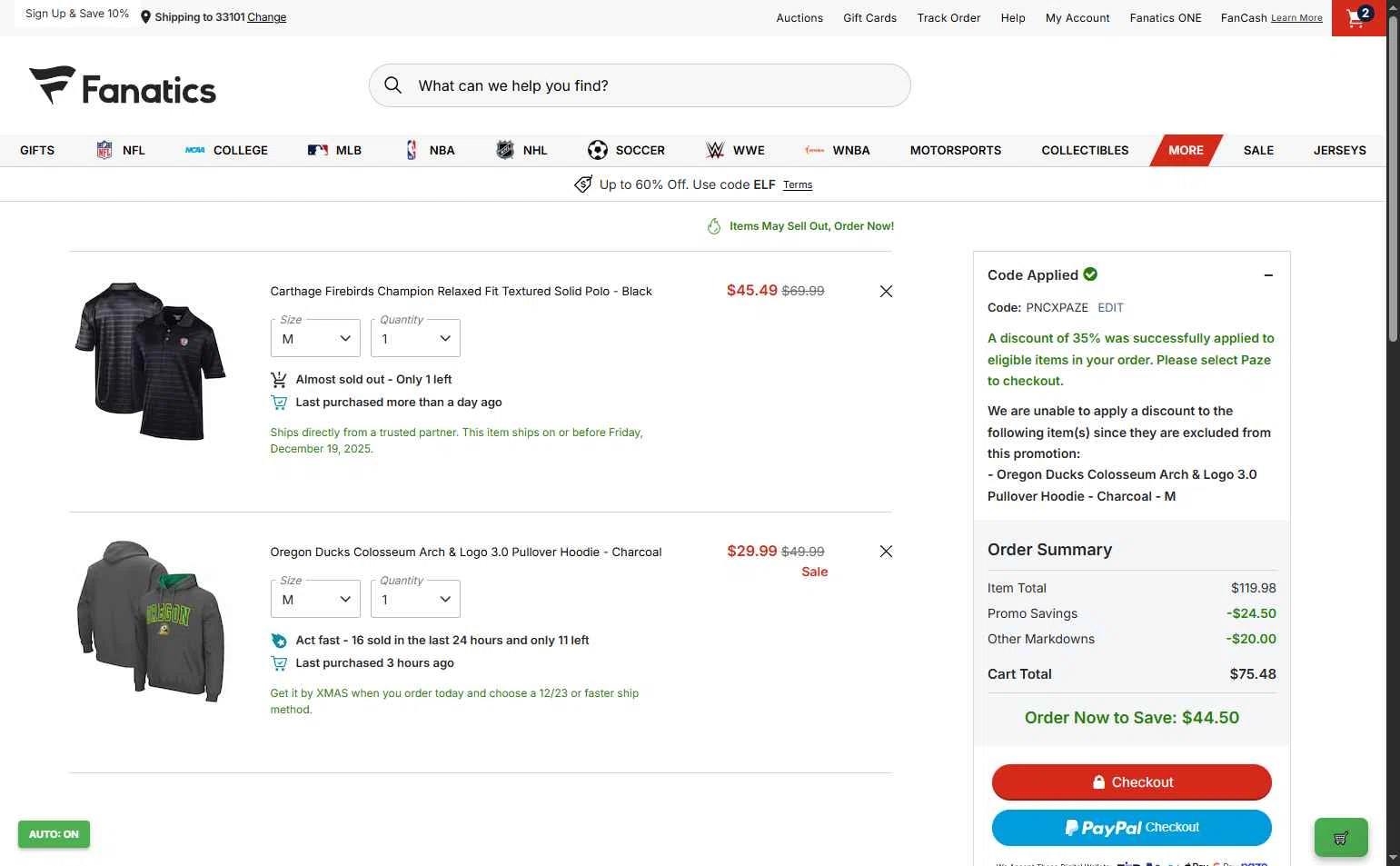This screenshot has width=1400, height=866.
Task: Click the search magnifier icon
Action: (392, 85)
